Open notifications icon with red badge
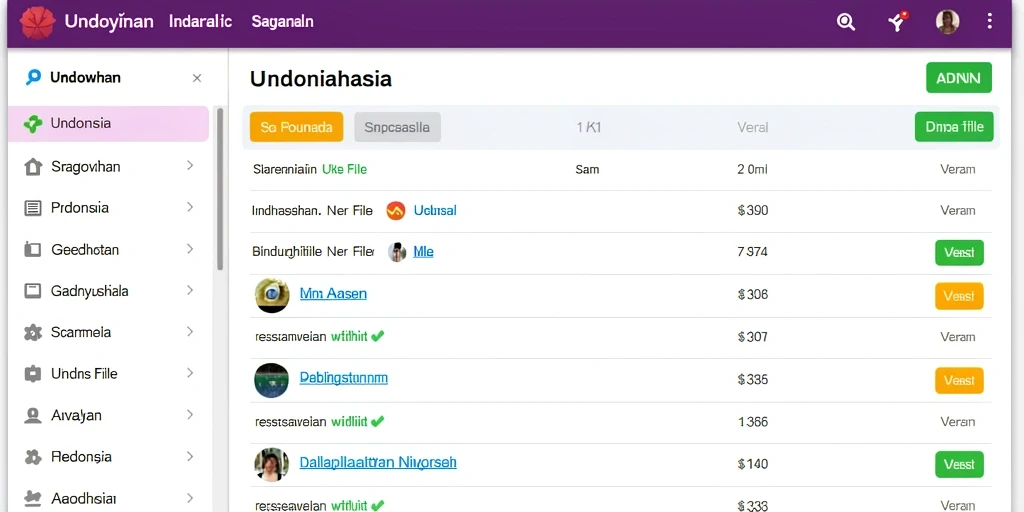 [897, 22]
